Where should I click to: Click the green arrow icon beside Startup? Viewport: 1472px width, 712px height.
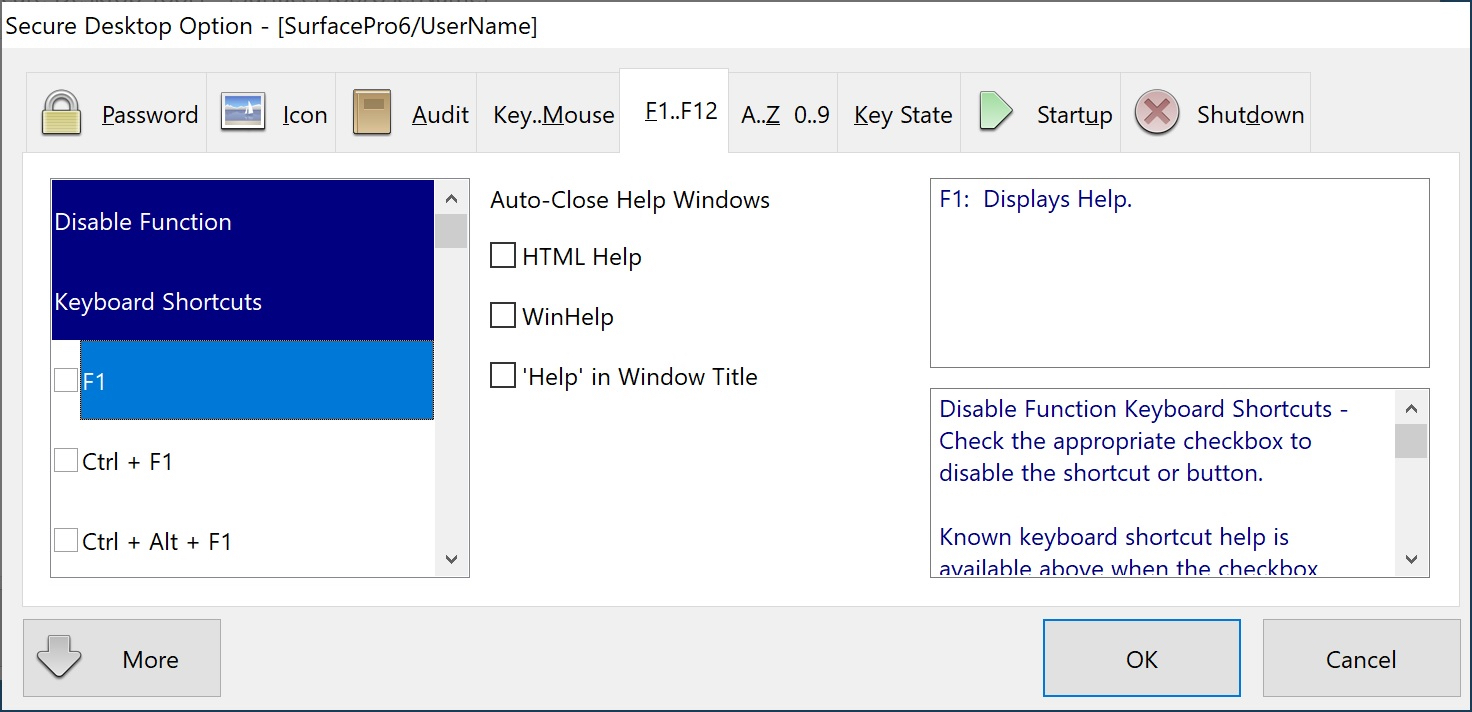pos(996,112)
